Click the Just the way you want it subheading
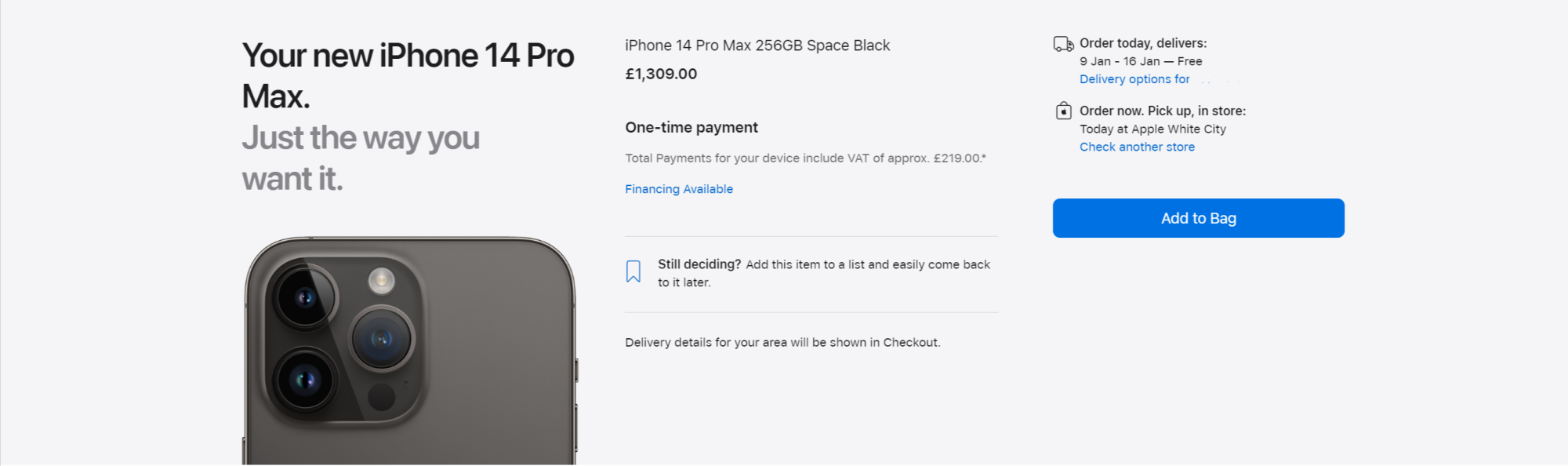 (x=361, y=158)
